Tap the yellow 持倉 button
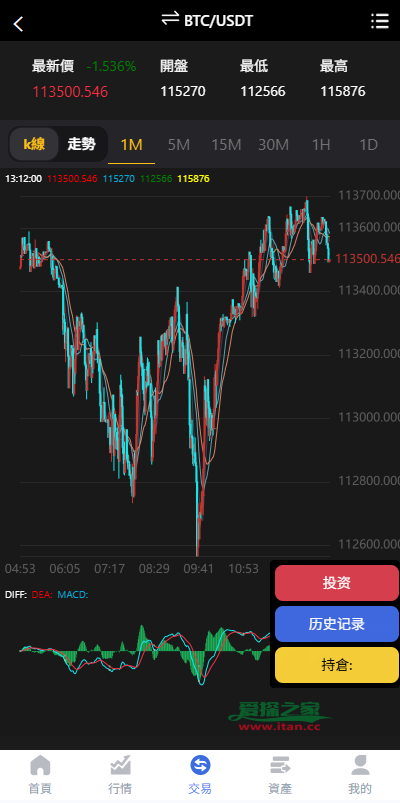 click(x=336, y=665)
